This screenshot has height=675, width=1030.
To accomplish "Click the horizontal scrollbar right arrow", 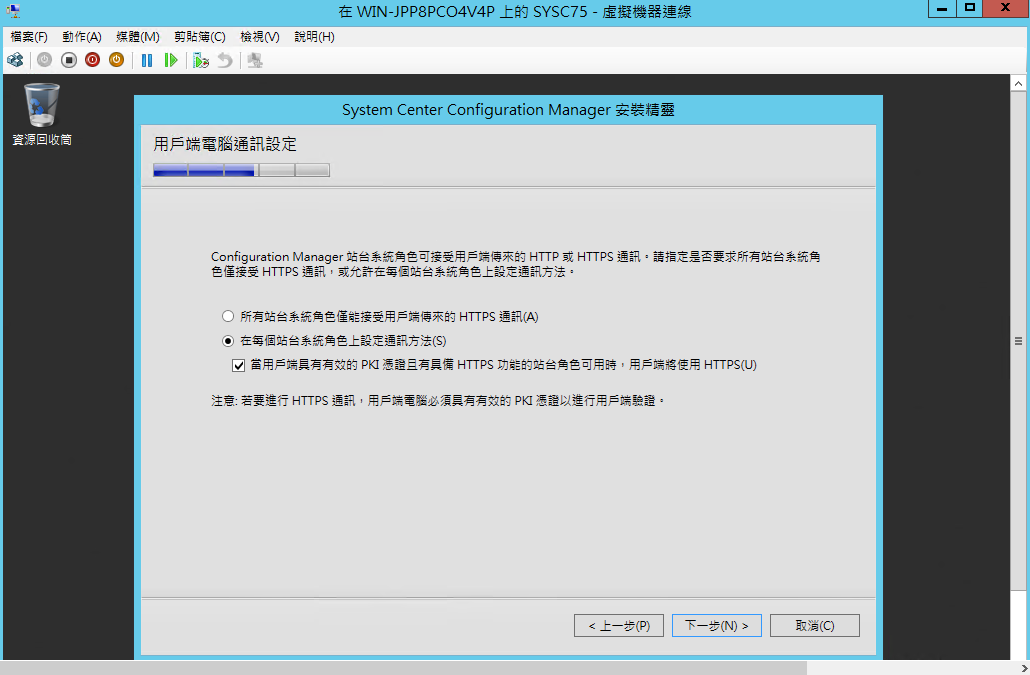I will click(1023, 668).
